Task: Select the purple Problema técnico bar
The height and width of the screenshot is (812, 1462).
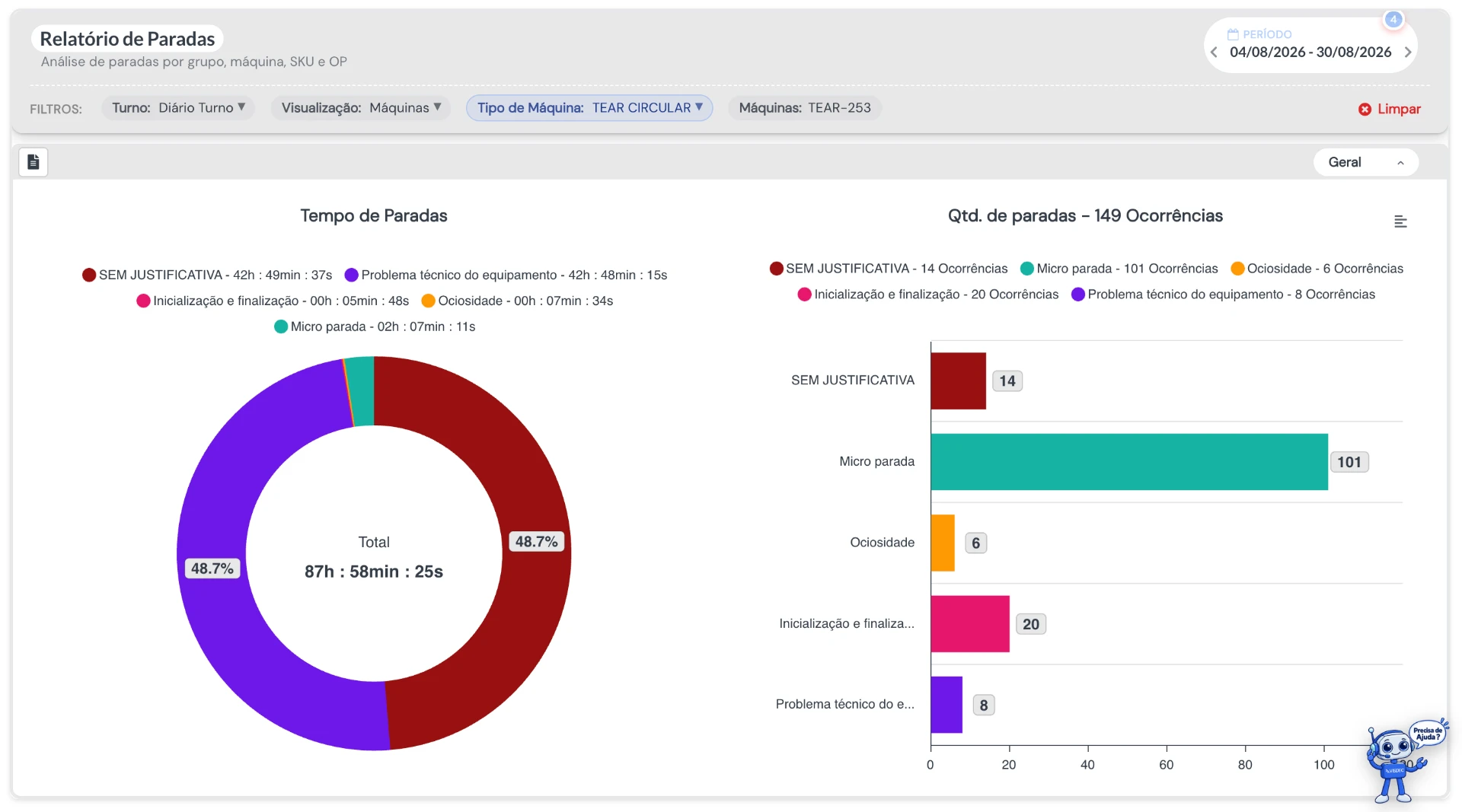Action: coord(946,705)
